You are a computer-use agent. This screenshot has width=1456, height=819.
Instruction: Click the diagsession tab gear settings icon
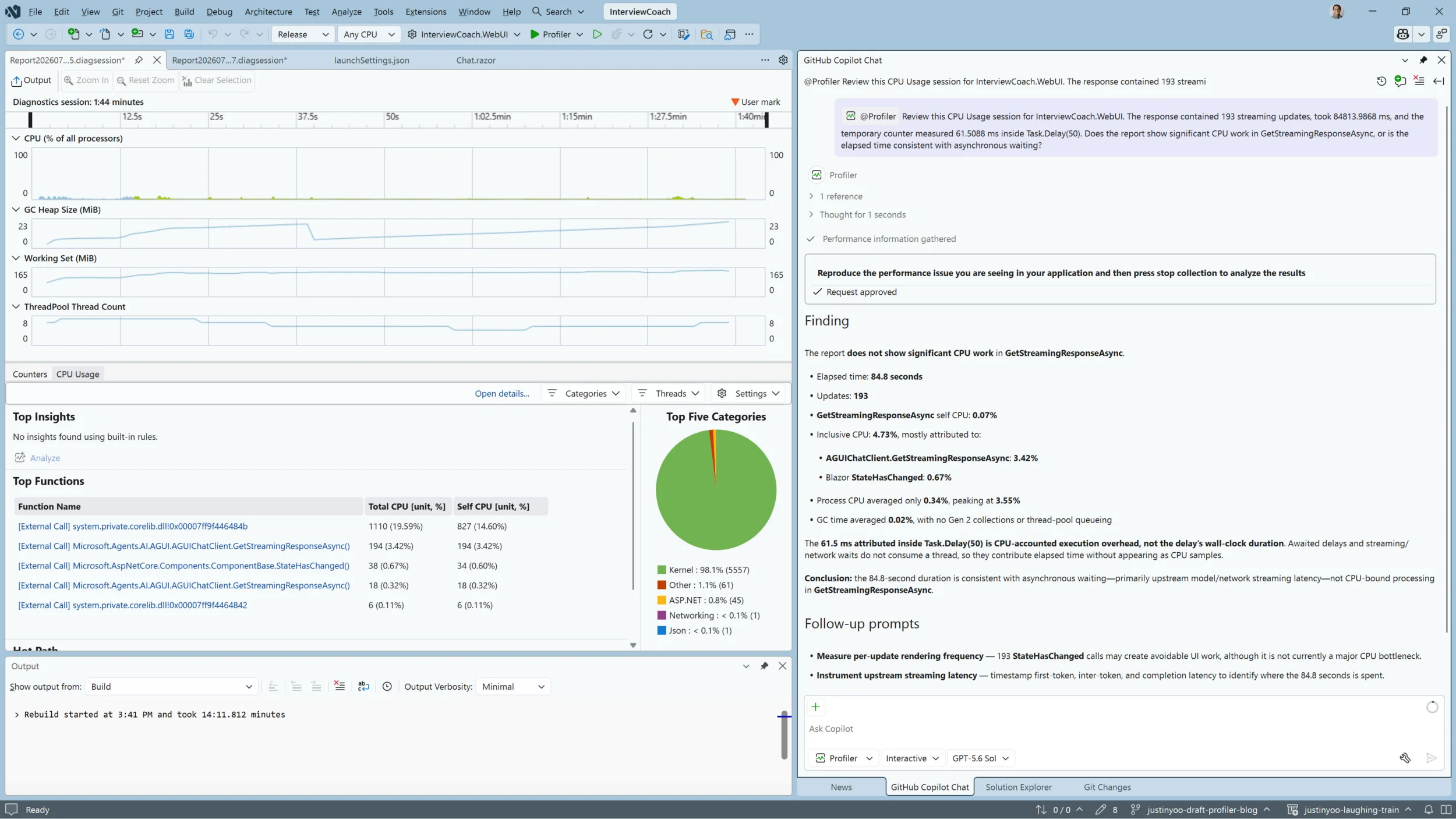point(783,60)
